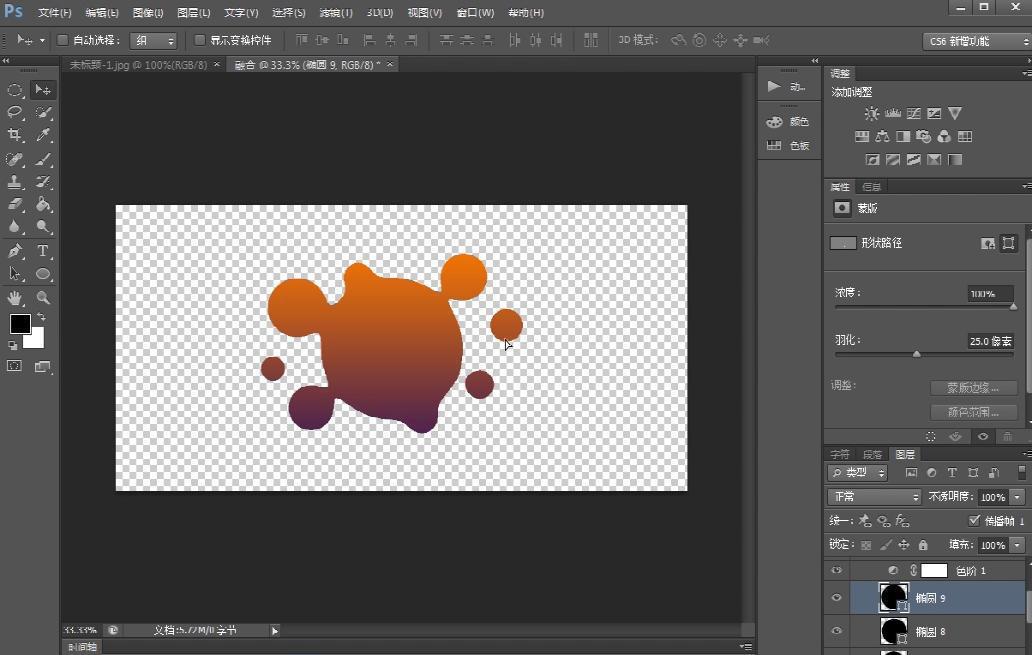Select the Path Selection tool
Screen dimensions: 1032x655
tap(14, 274)
